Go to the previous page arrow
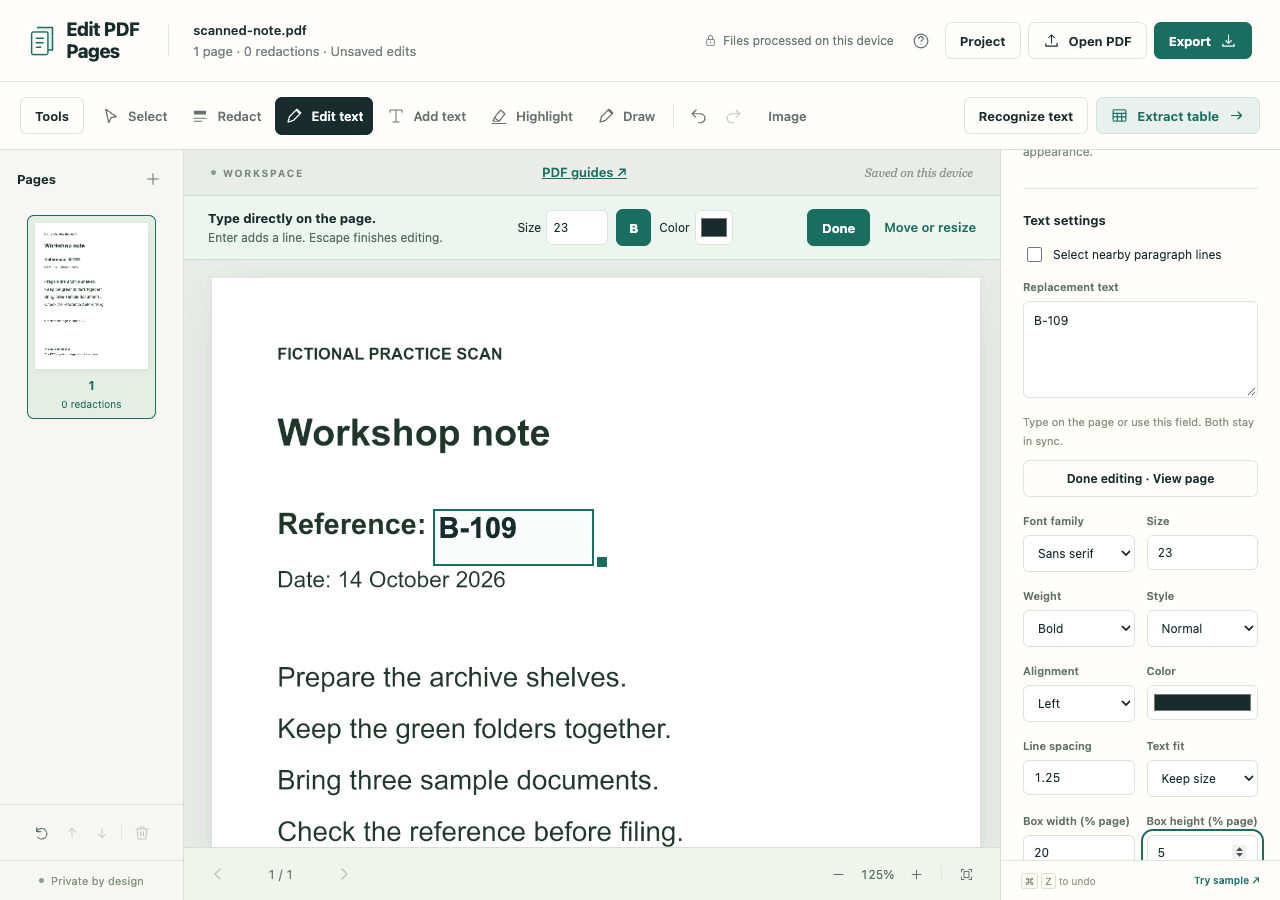This screenshot has width=1280, height=900. (x=218, y=874)
